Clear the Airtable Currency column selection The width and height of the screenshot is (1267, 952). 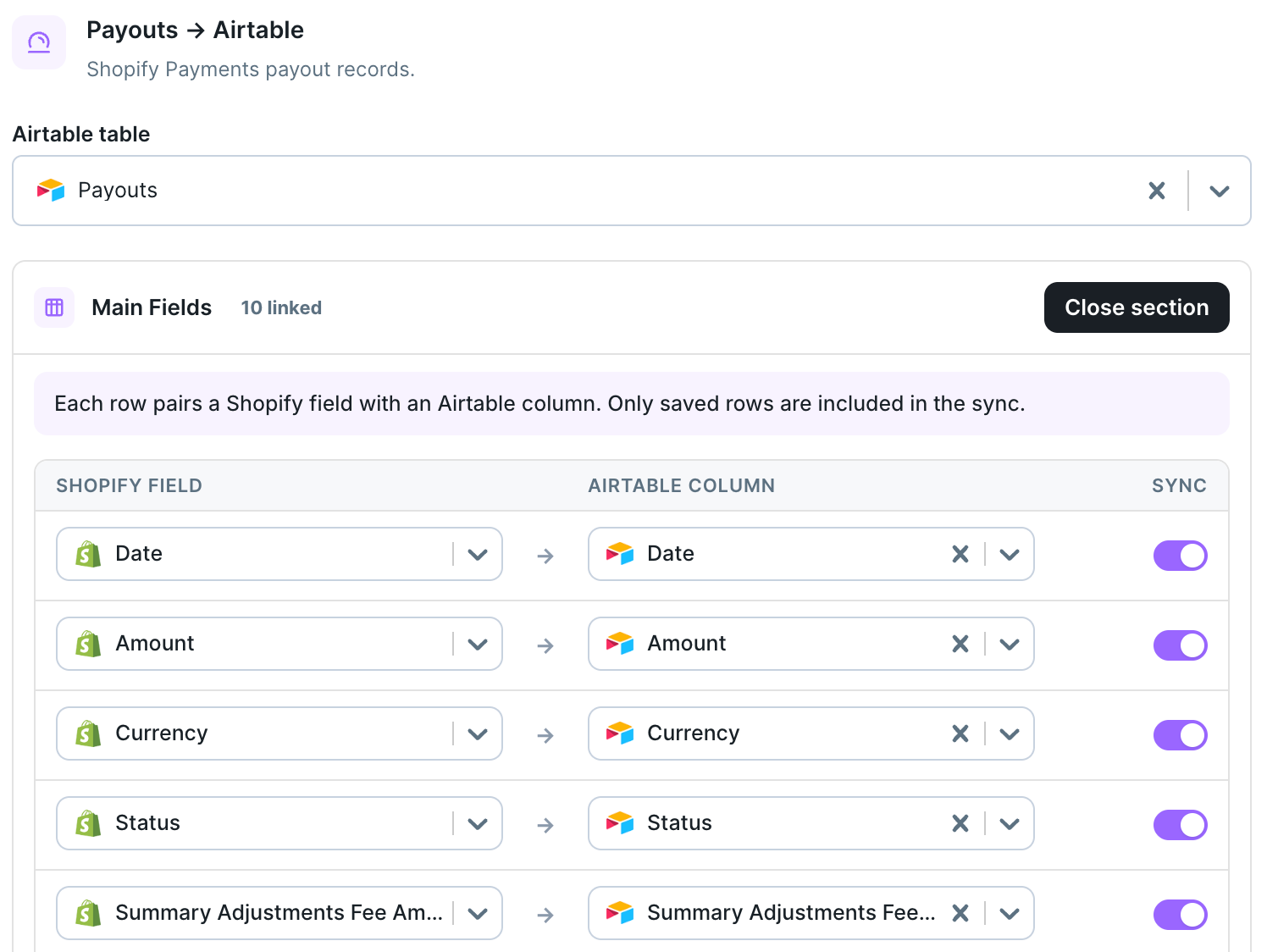click(960, 733)
